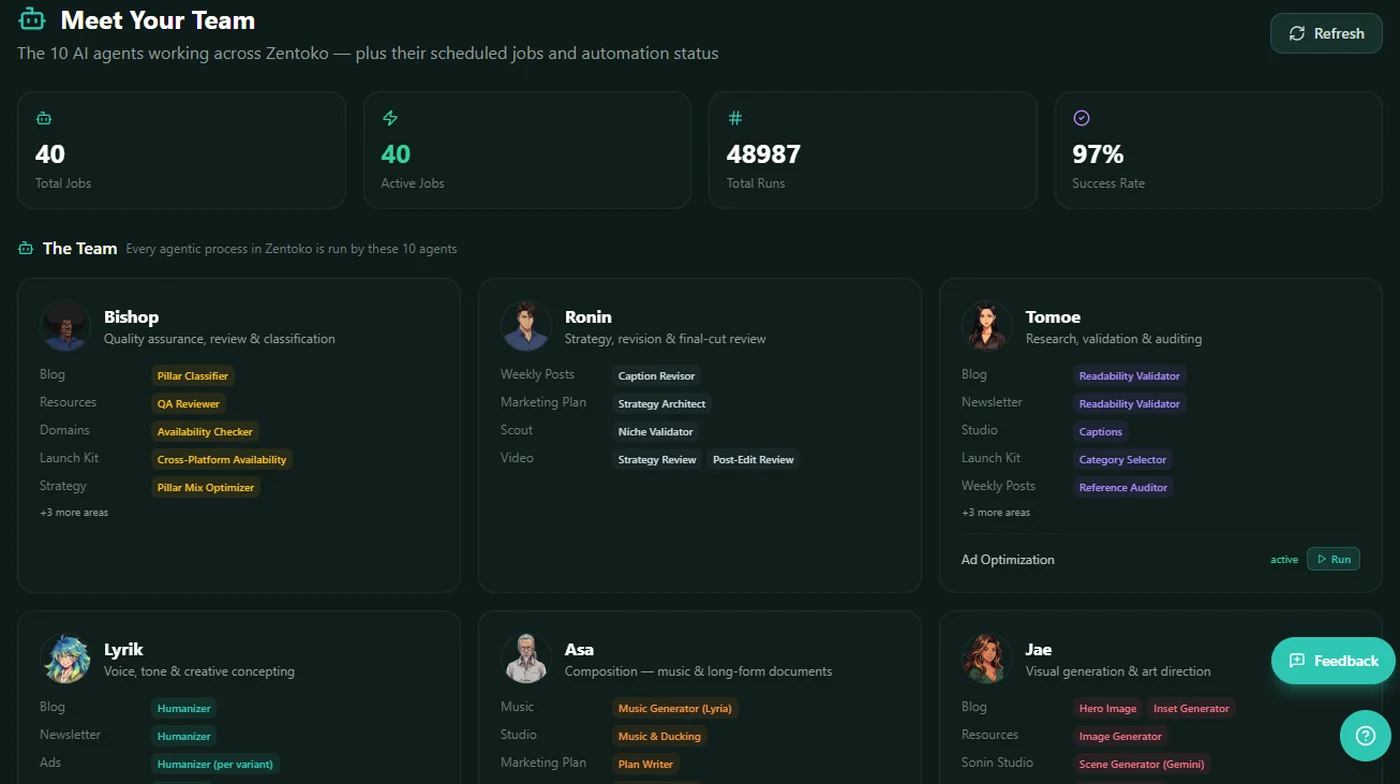Click Tomoe's Newsletter Readability Validator tag
Viewport: 1400px width, 784px height.
1130,404
